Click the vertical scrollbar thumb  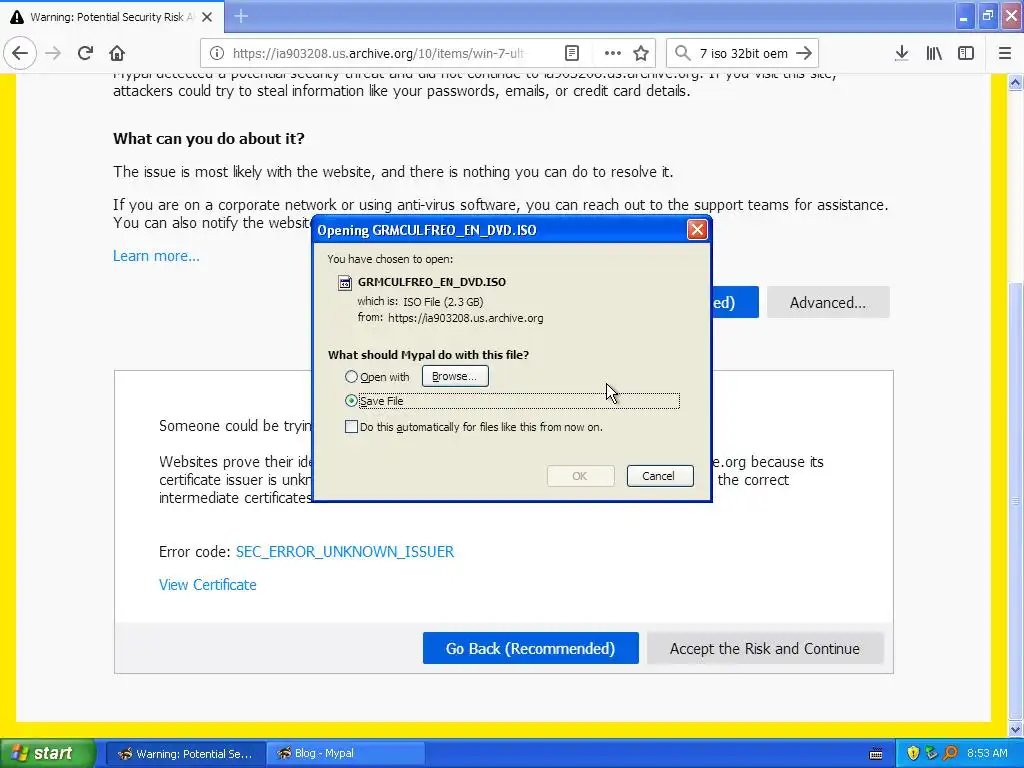(x=1015, y=501)
